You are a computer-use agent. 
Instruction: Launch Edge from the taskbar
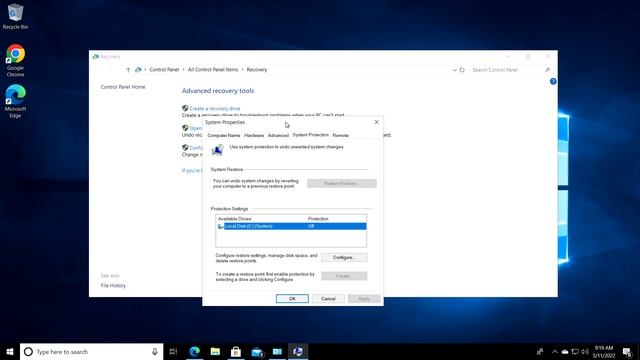coord(195,351)
